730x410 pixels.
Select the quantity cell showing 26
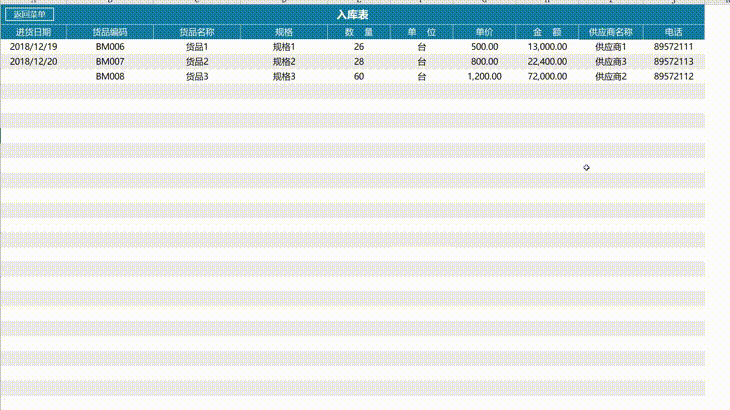[x=359, y=47]
